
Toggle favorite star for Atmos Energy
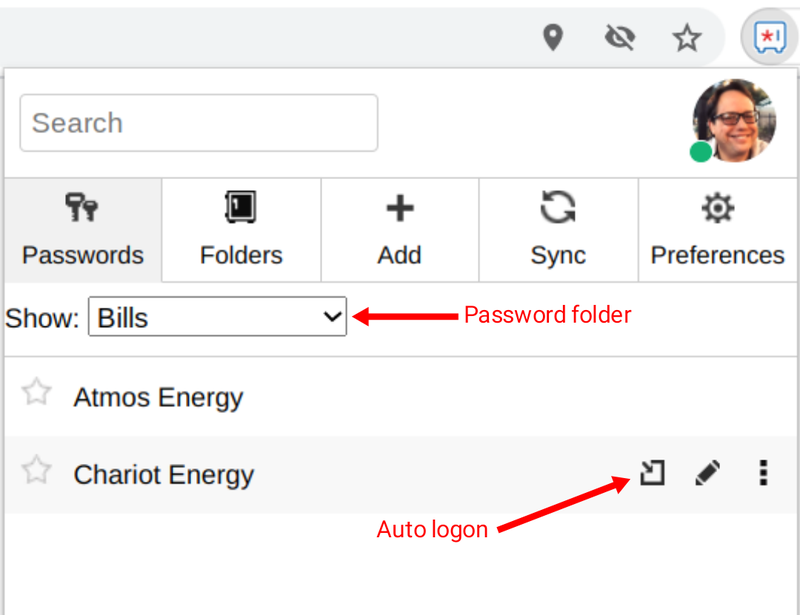click(36, 392)
